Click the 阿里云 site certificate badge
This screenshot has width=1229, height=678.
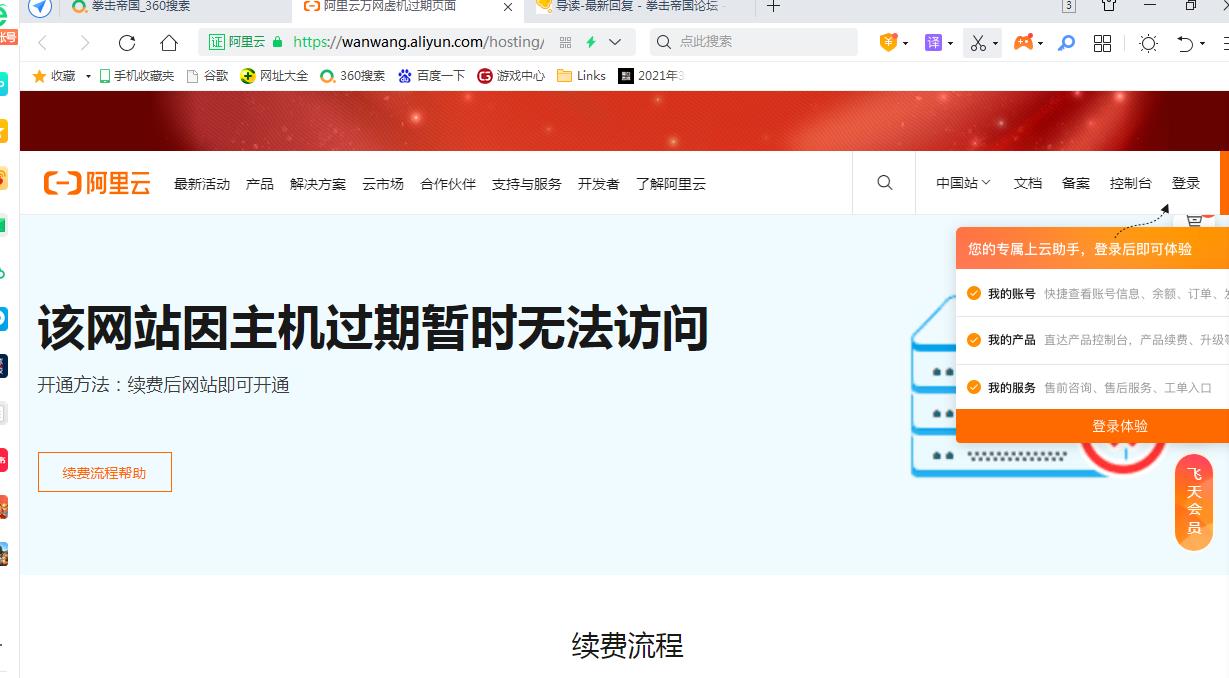pyautogui.click(x=237, y=42)
